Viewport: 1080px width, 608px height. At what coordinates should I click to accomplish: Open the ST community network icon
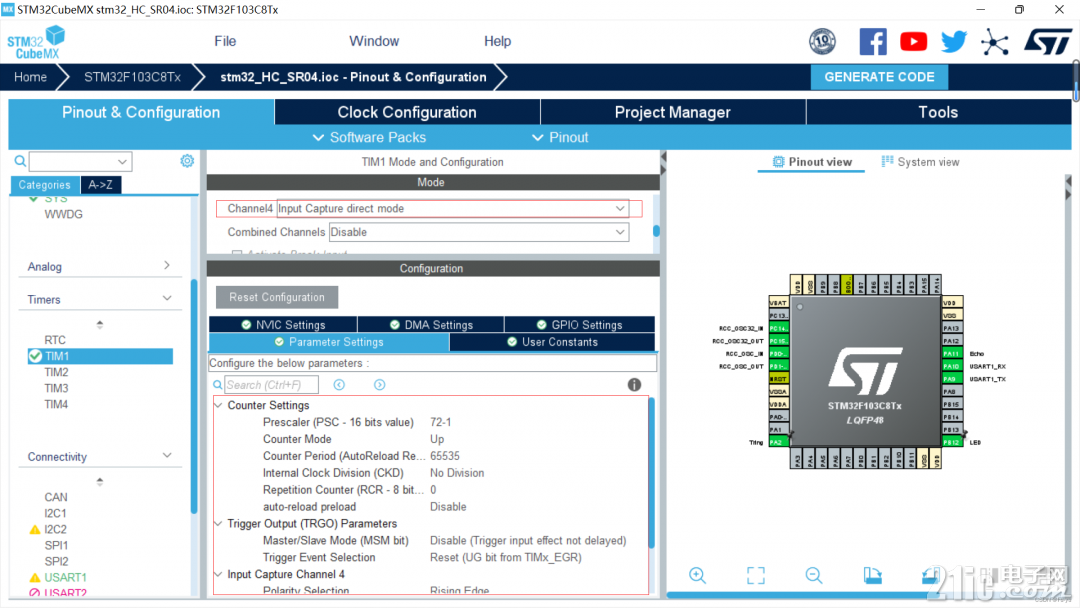[x=995, y=42]
